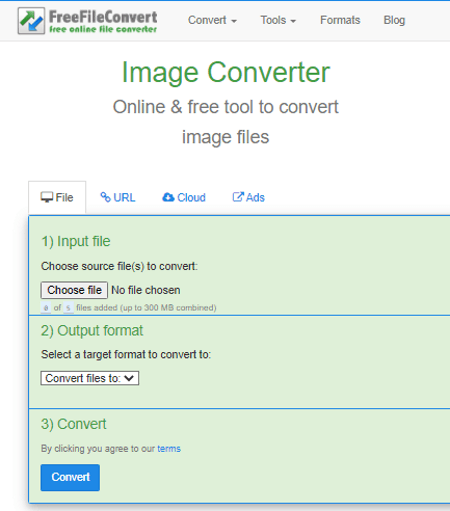Click the chain-link icon on URL tab
Screen dimensions: 450x511
click(x=105, y=197)
